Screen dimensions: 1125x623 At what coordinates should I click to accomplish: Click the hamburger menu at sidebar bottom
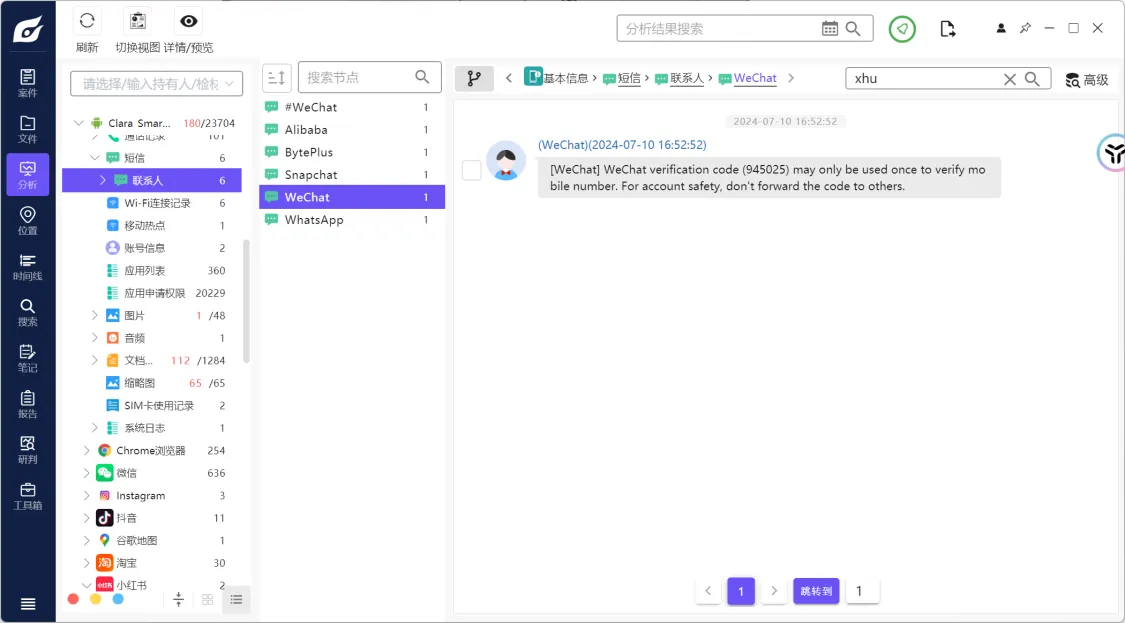pyautogui.click(x=27, y=604)
